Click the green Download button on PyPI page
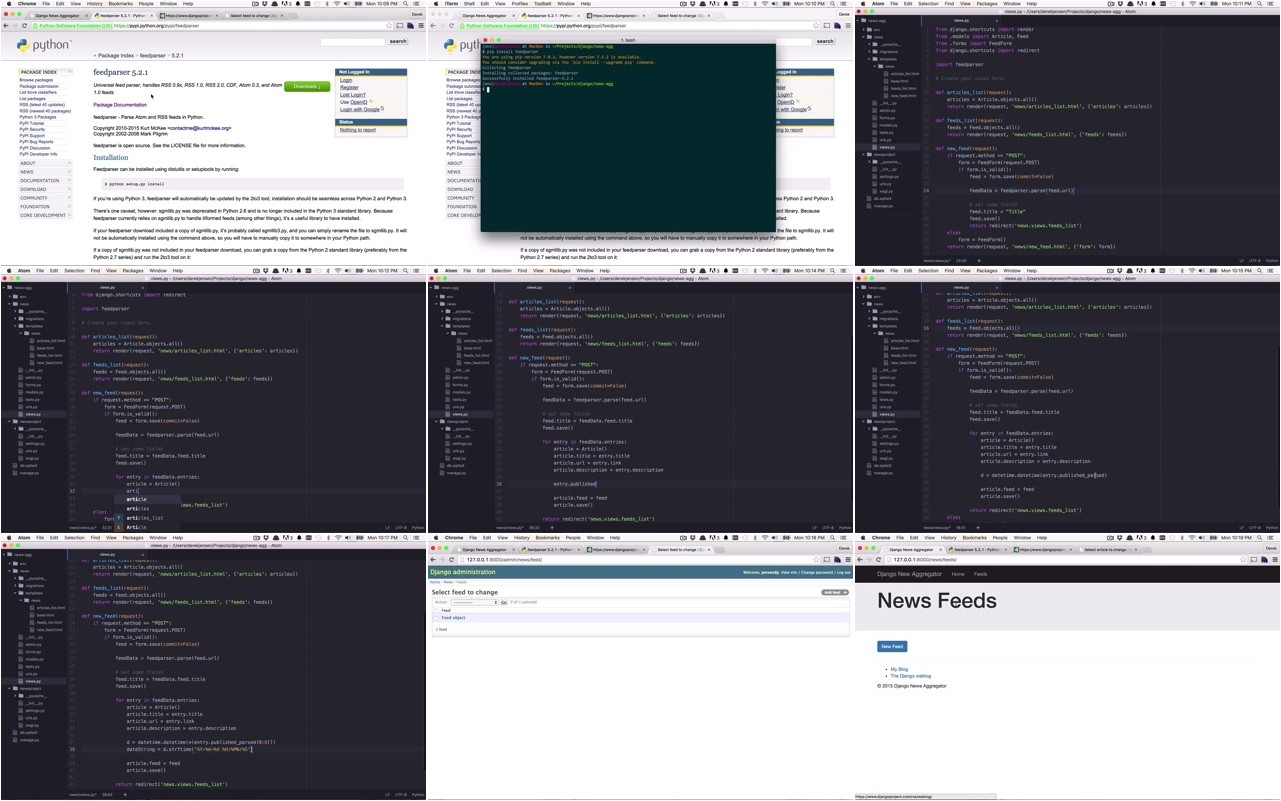This screenshot has width=1281, height=801. [x=306, y=86]
